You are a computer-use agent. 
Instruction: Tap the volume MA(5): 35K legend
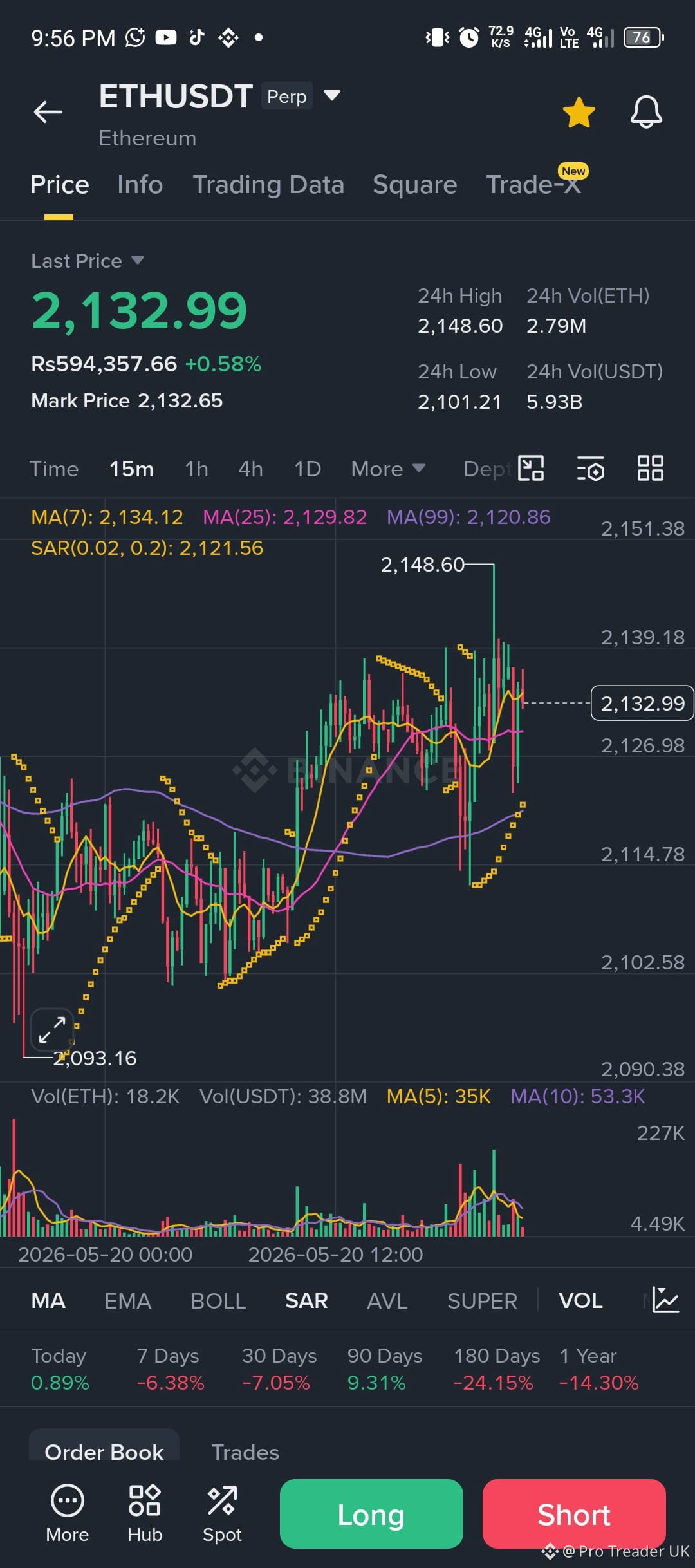pos(438,1096)
